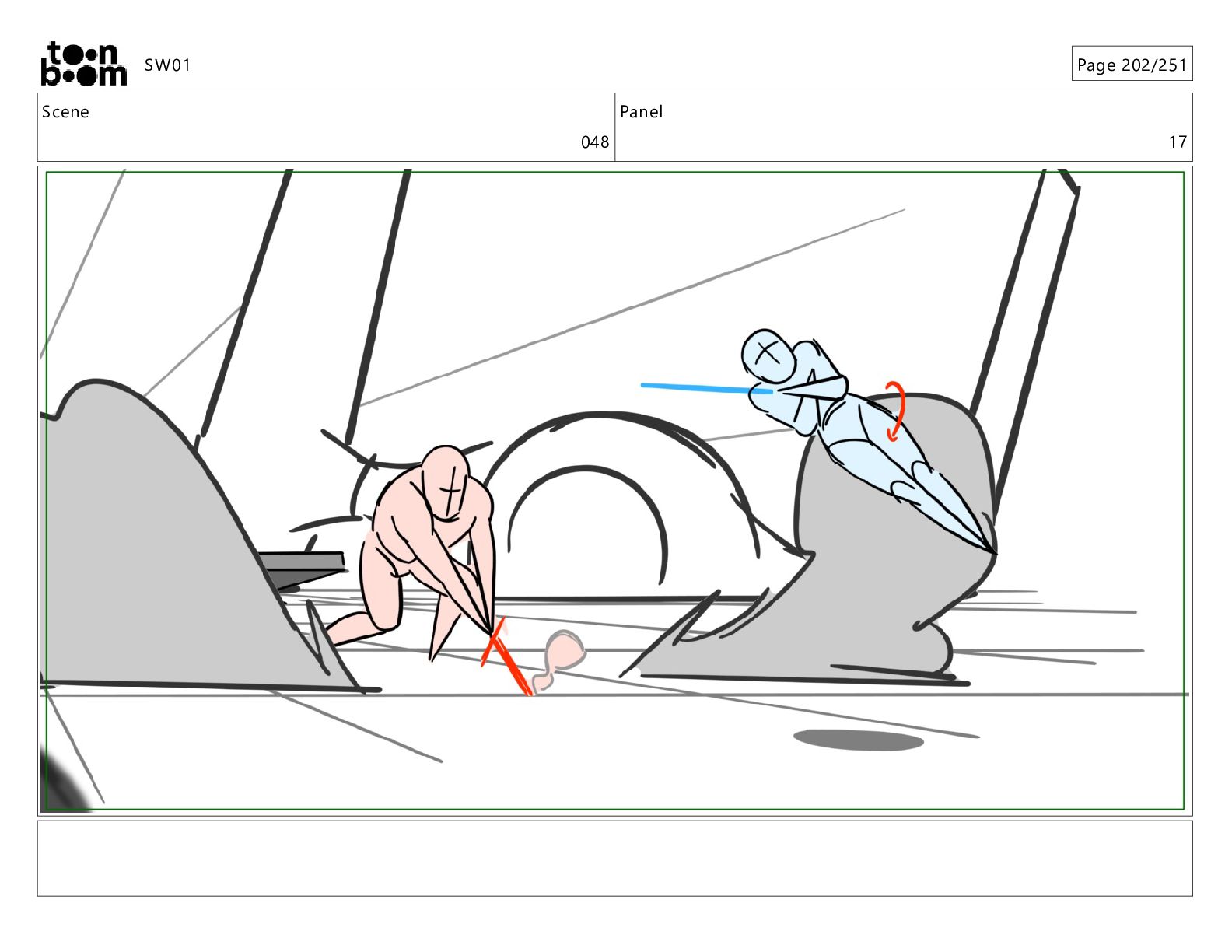Click the Toon Boom logo

click(x=83, y=64)
